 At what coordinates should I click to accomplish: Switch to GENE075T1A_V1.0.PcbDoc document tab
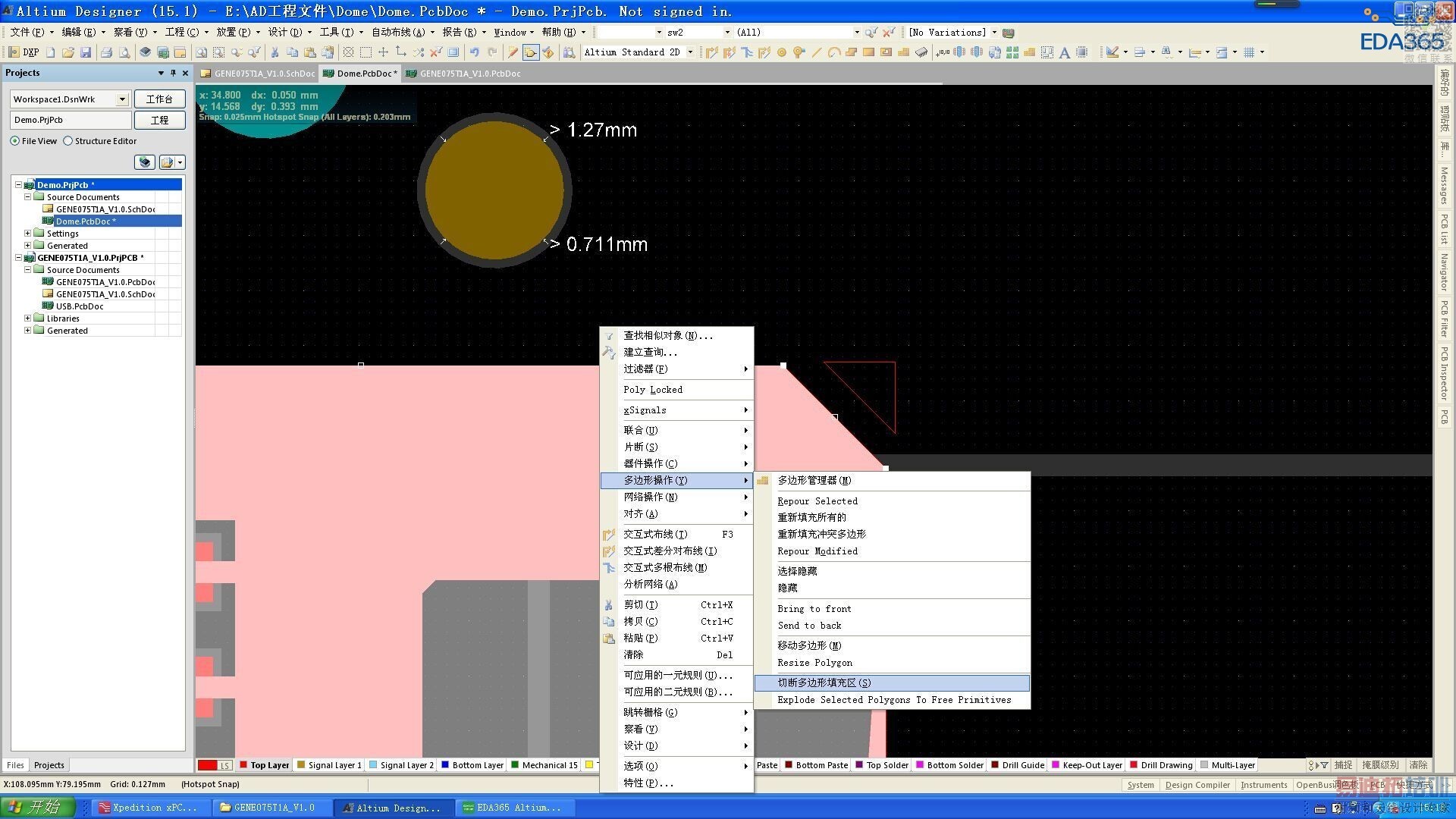click(469, 74)
